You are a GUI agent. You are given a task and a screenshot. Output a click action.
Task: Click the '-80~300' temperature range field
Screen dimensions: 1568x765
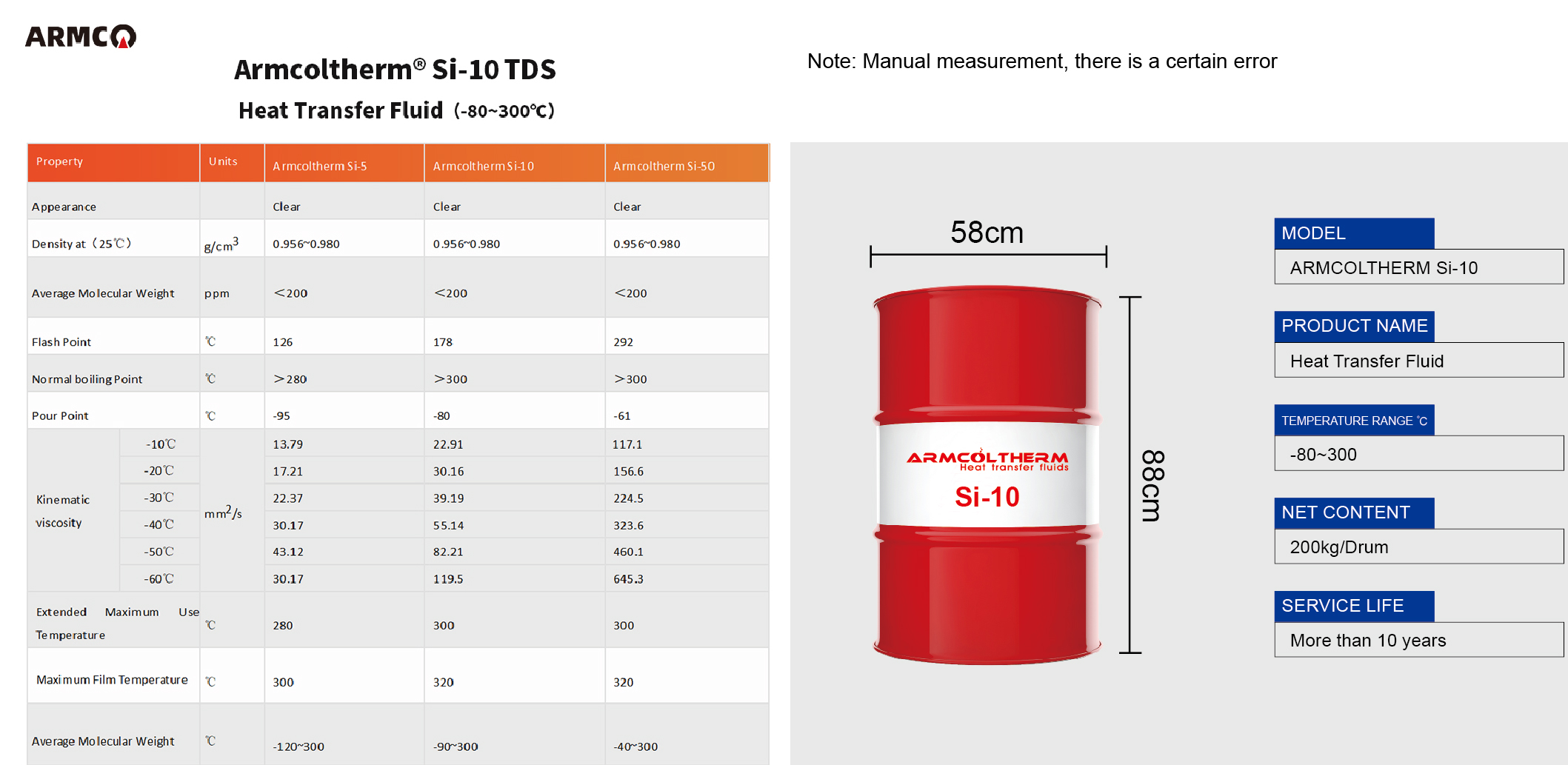[1419, 454]
